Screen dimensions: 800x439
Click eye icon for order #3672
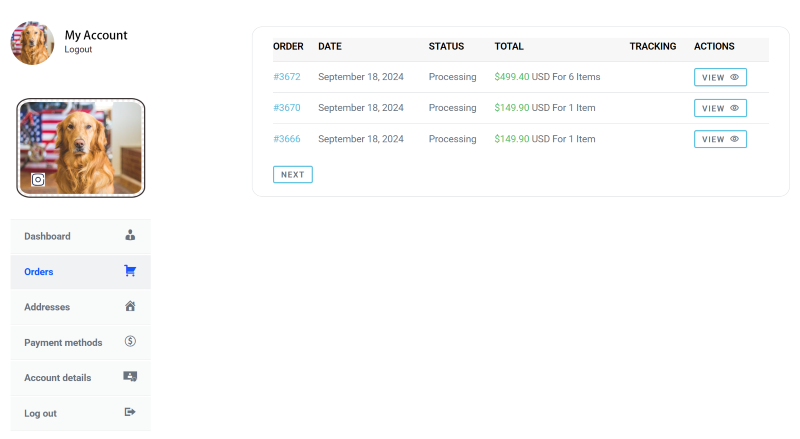(x=734, y=77)
